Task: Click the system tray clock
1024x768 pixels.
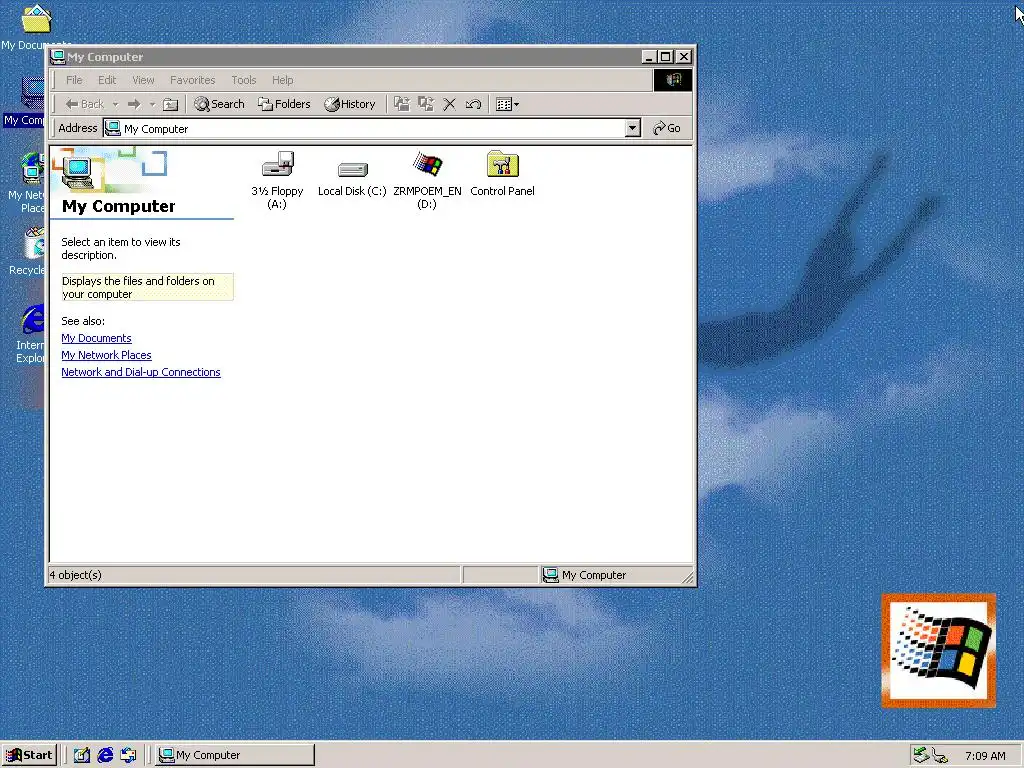Action: (985, 756)
